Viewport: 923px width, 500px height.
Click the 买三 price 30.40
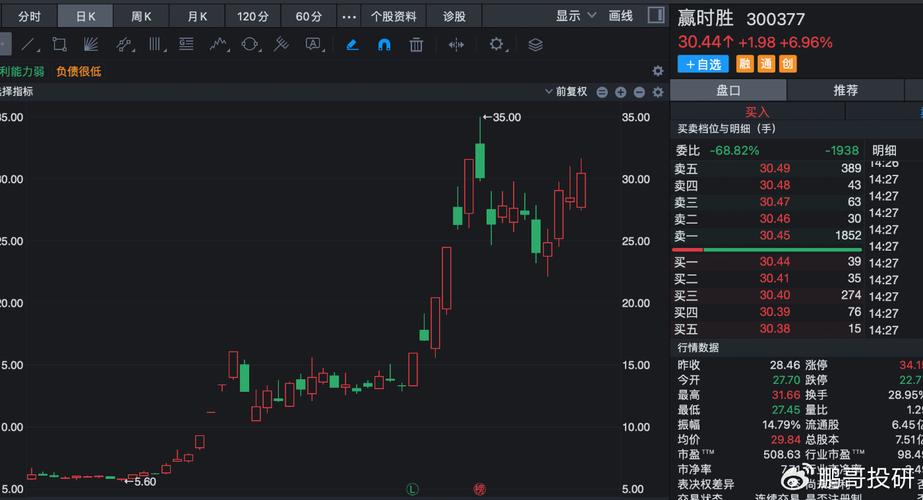(775, 295)
